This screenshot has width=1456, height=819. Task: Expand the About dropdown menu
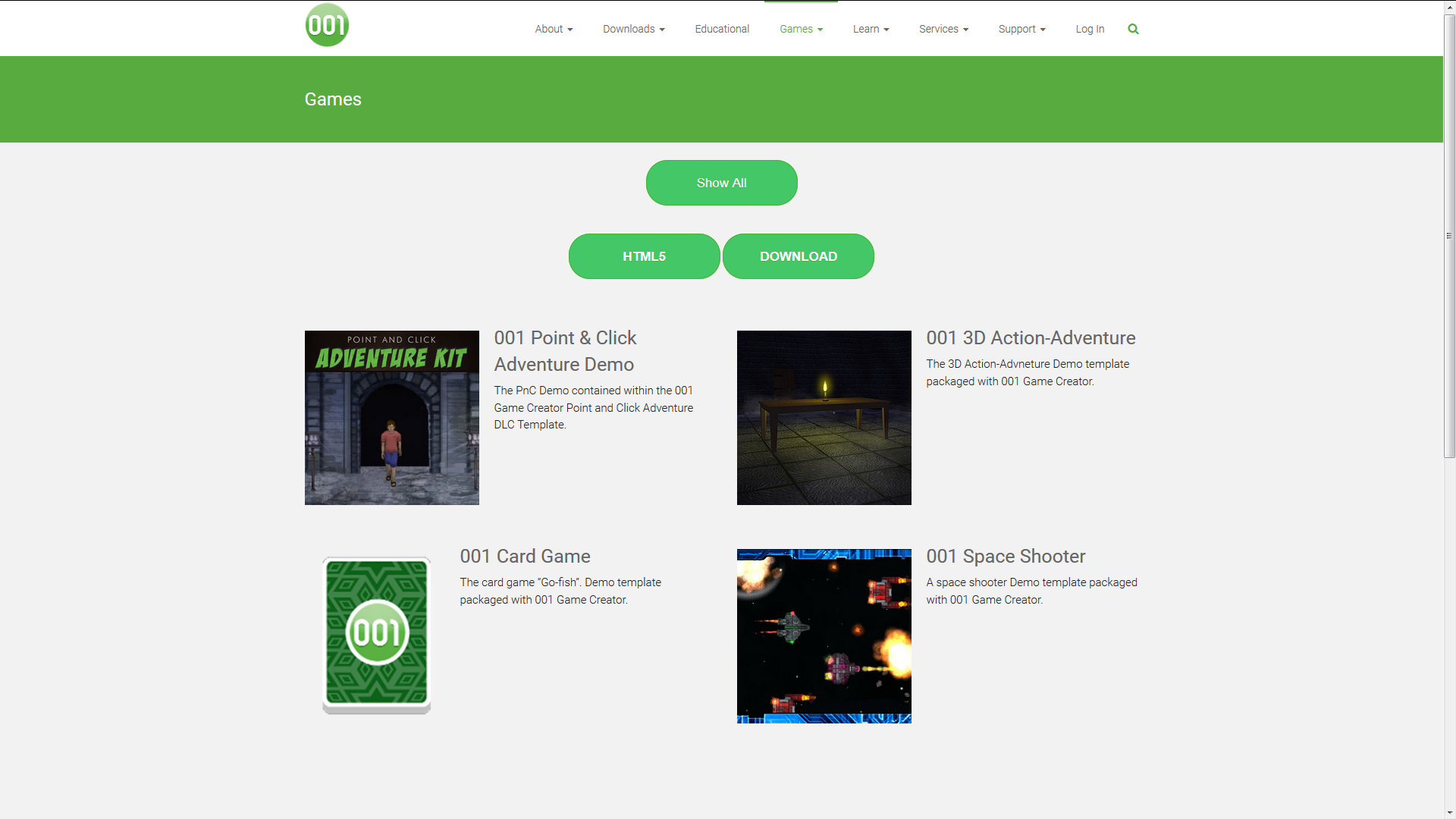554,29
